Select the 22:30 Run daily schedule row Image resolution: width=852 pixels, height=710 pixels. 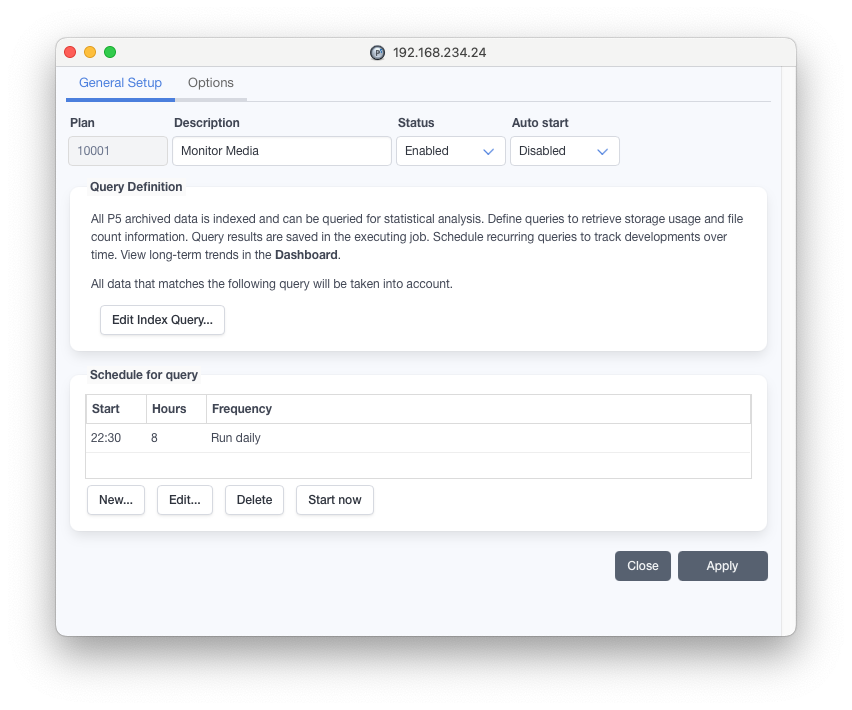(418, 438)
